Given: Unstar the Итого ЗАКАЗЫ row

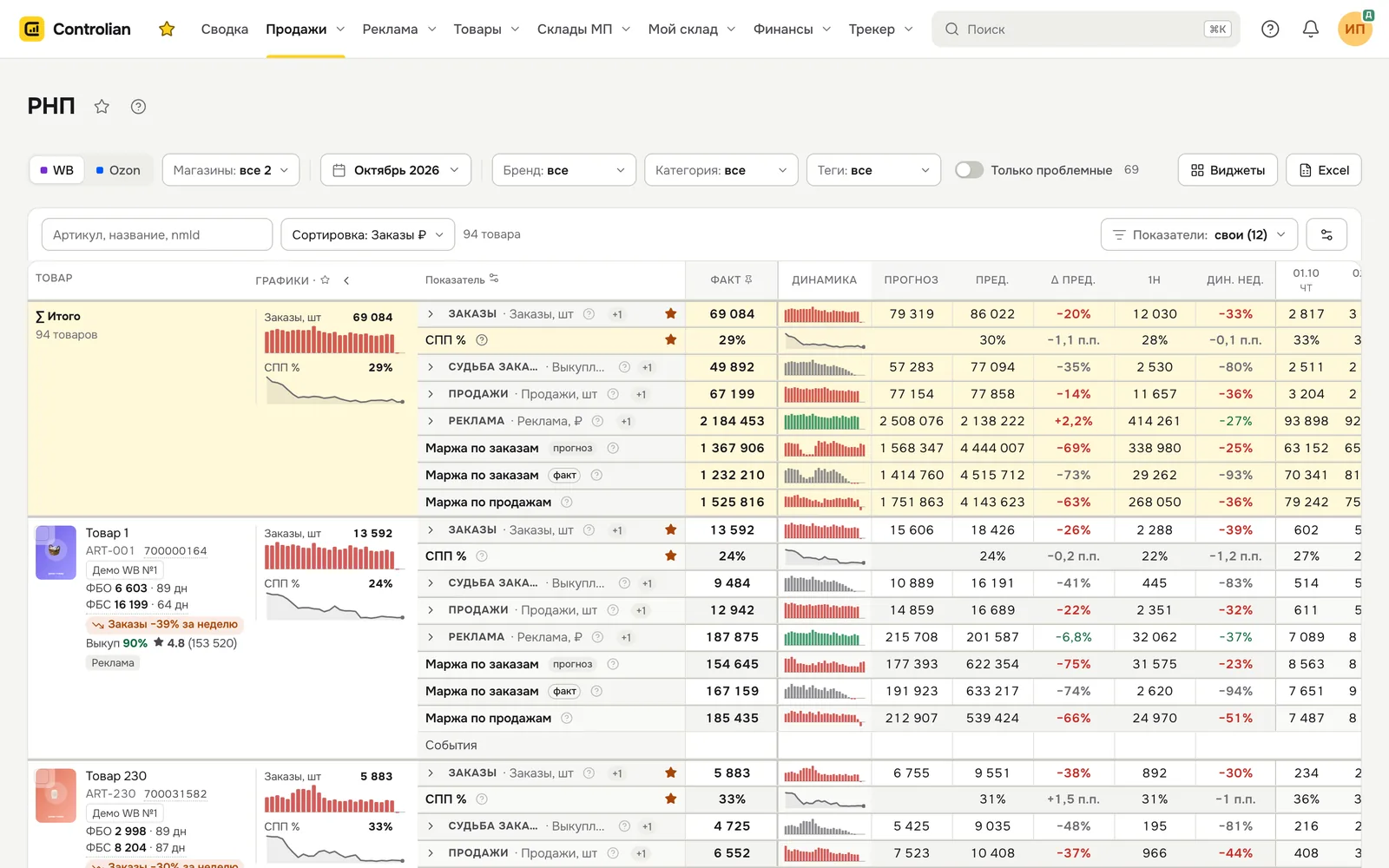Looking at the screenshot, I should (670, 313).
